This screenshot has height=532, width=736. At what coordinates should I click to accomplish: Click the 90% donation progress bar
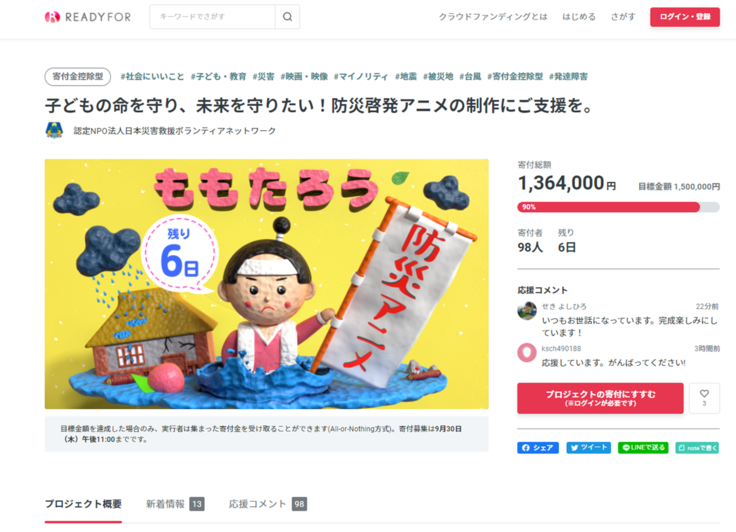tap(618, 207)
